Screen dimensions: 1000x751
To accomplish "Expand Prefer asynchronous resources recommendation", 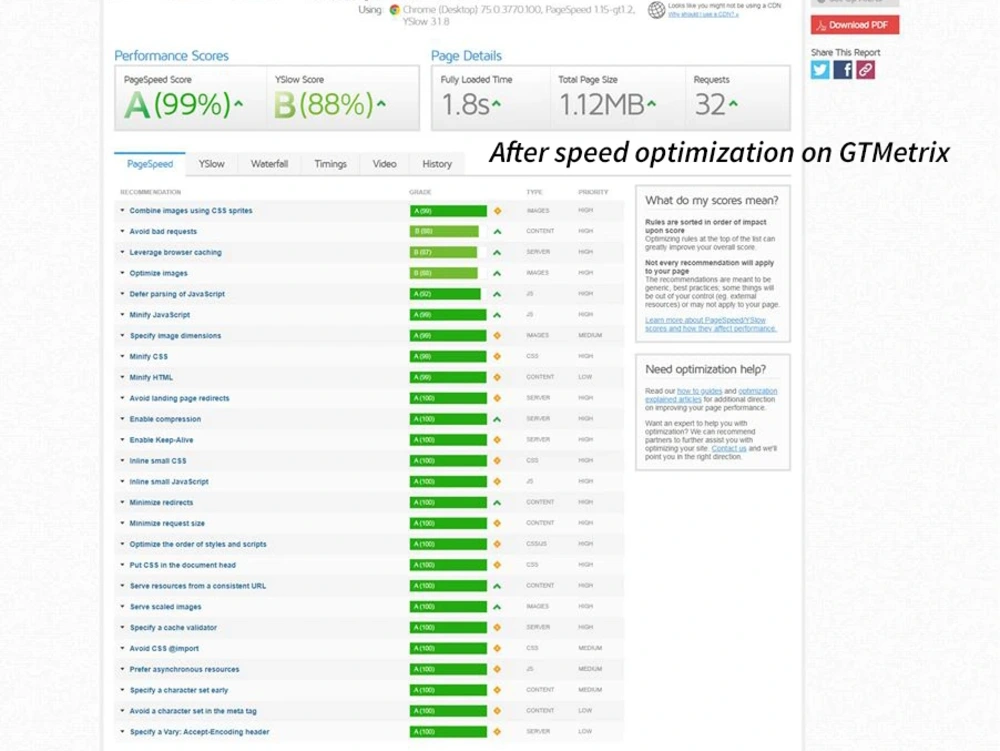I will pyautogui.click(x=184, y=669).
